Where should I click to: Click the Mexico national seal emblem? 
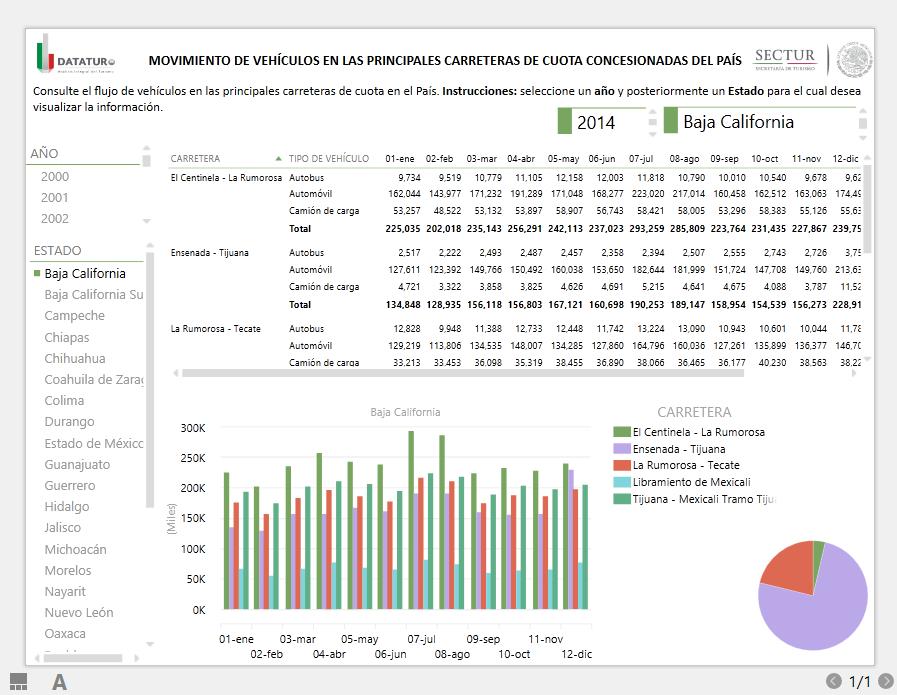coord(854,59)
